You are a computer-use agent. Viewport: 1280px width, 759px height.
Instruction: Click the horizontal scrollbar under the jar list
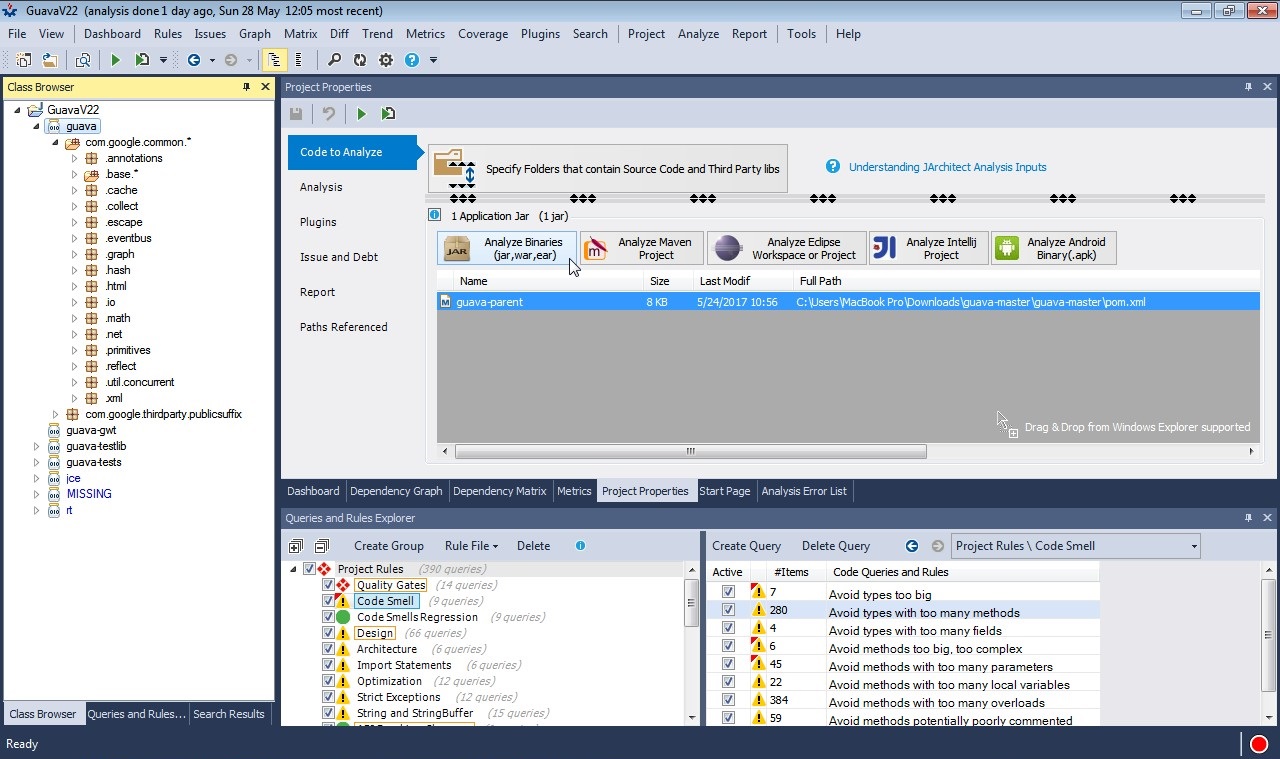pyautogui.click(x=690, y=452)
